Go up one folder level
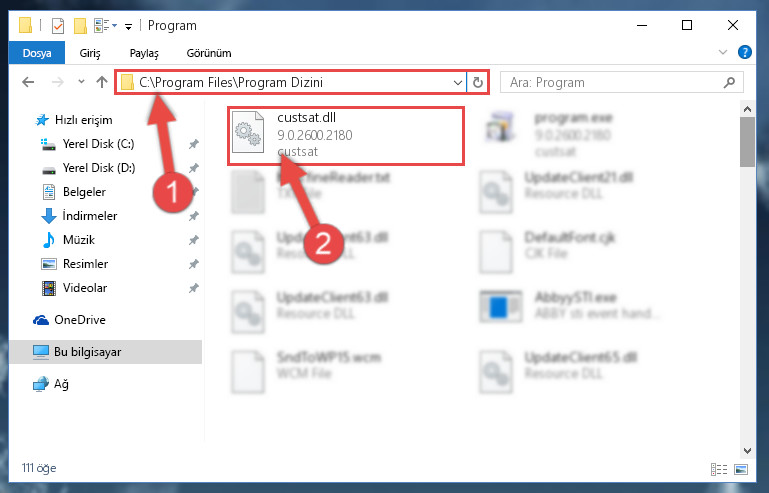 [102, 82]
